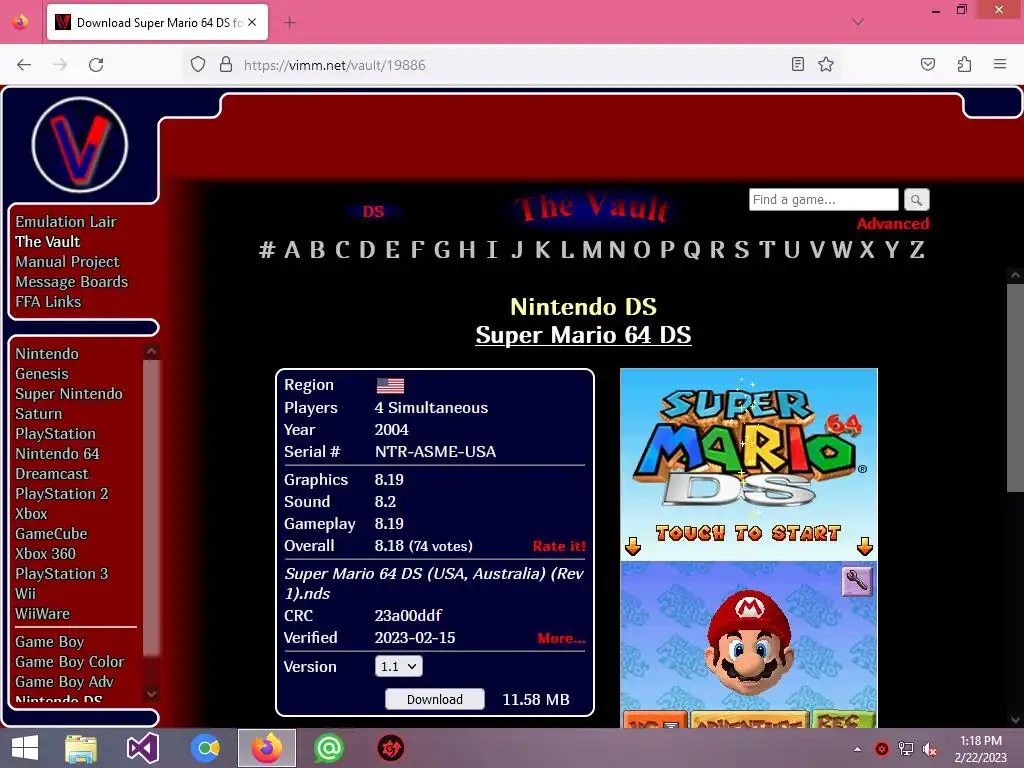The image size is (1024, 768).
Task: Open the extensions puzzle icon
Action: click(964, 64)
